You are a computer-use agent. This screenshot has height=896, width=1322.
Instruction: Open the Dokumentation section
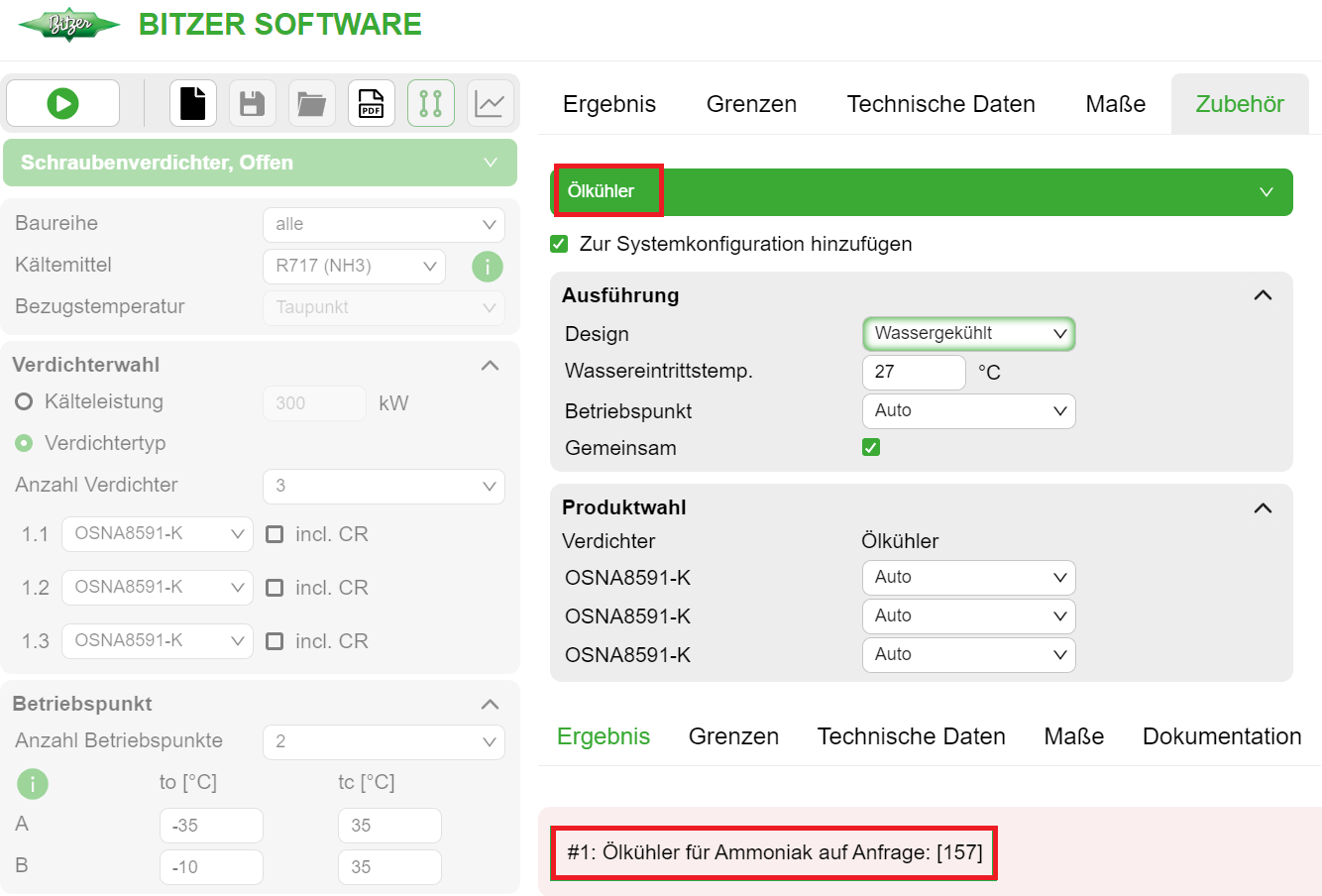(x=1221, y=735)
